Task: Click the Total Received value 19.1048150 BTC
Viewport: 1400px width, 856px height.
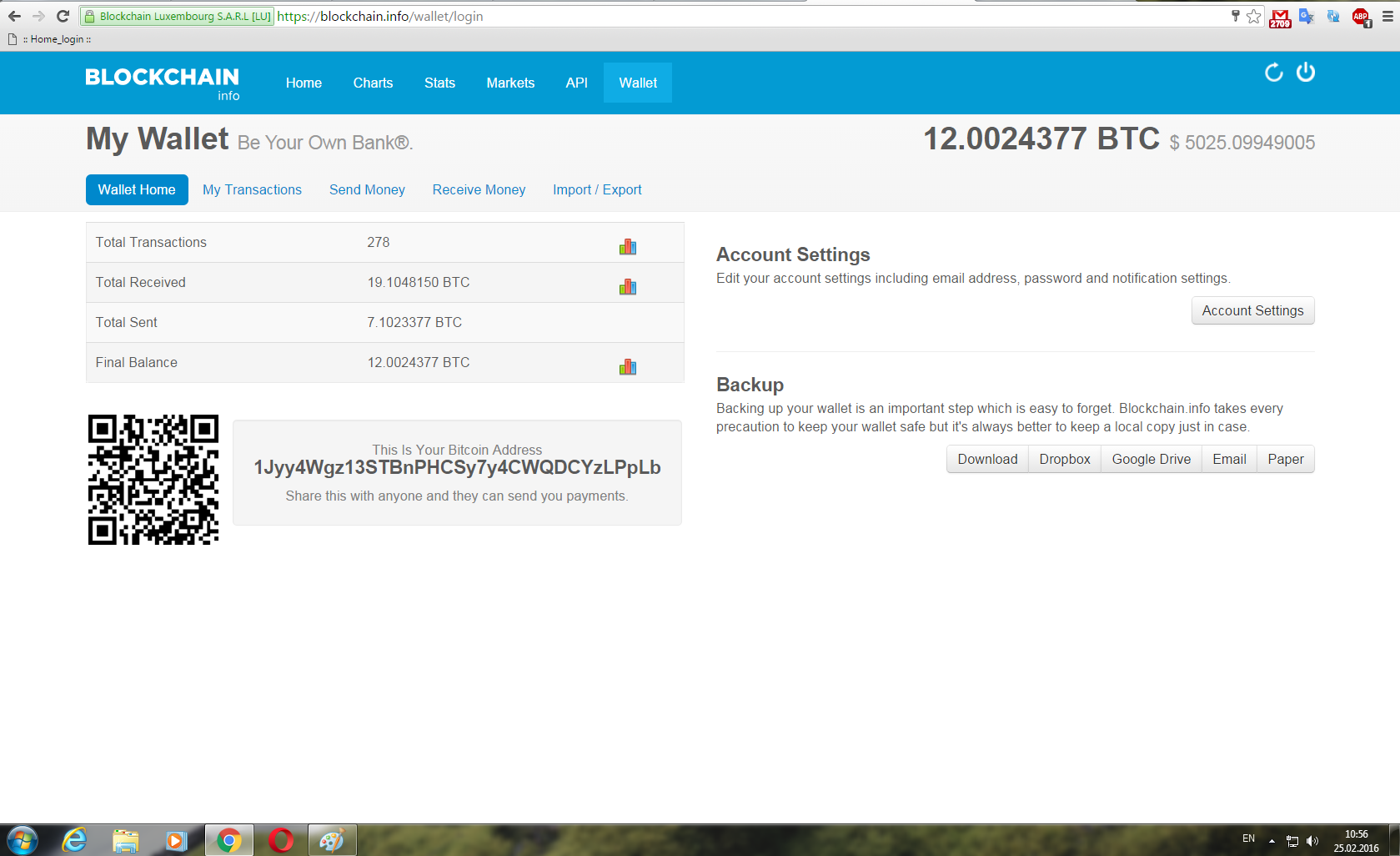Action: tap(419, 282)
